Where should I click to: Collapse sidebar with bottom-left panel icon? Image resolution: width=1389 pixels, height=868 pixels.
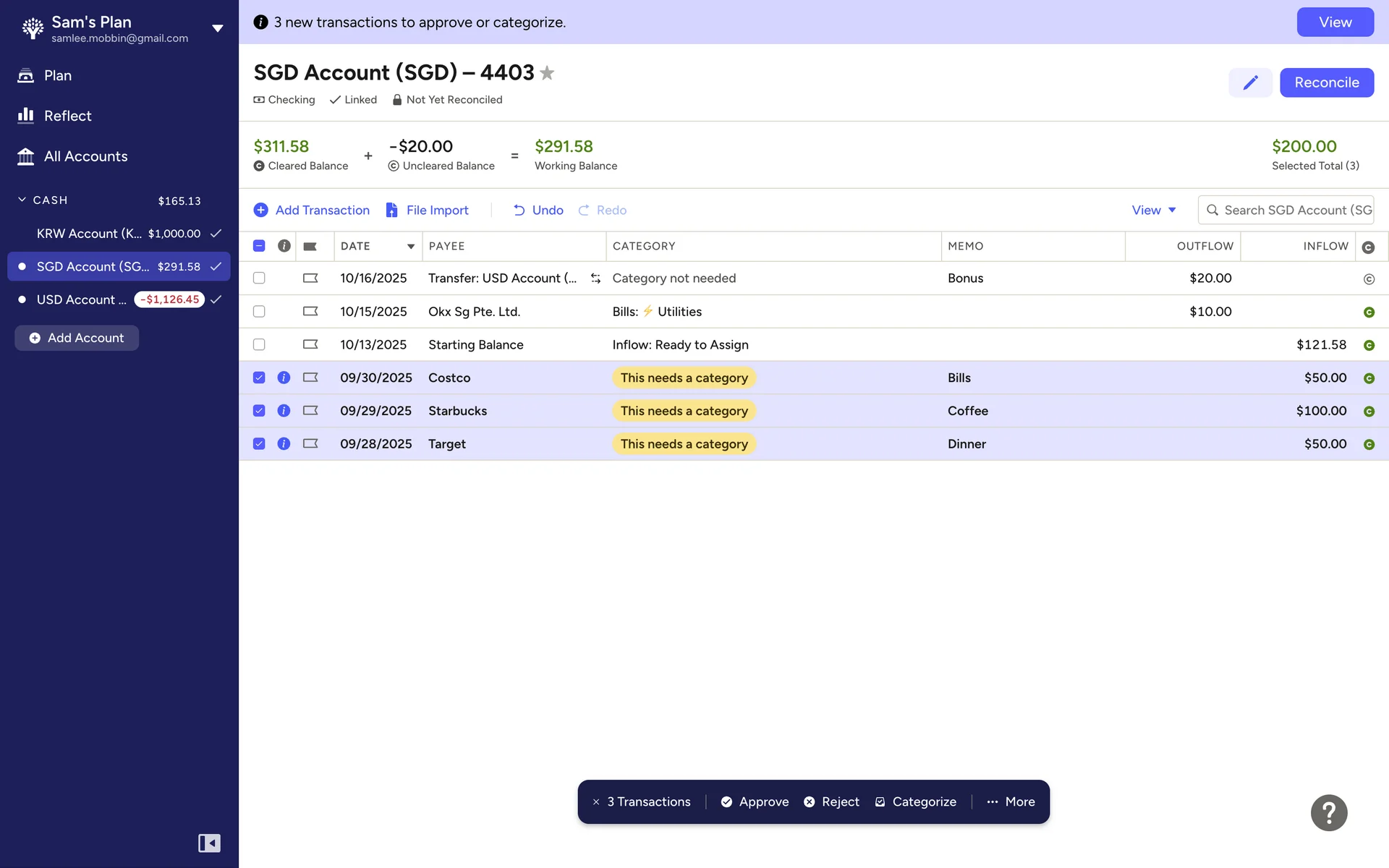tap(209, 843)
